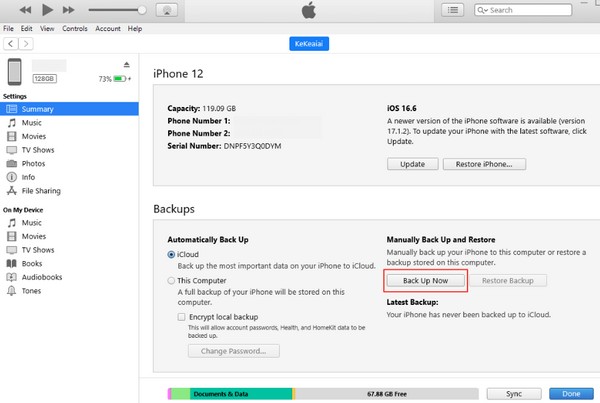Viewport: 600px width, 403px height.
Task: Click the Capacity 119.09 GB text
Action: pyautogui.click(x=202, y=109)
